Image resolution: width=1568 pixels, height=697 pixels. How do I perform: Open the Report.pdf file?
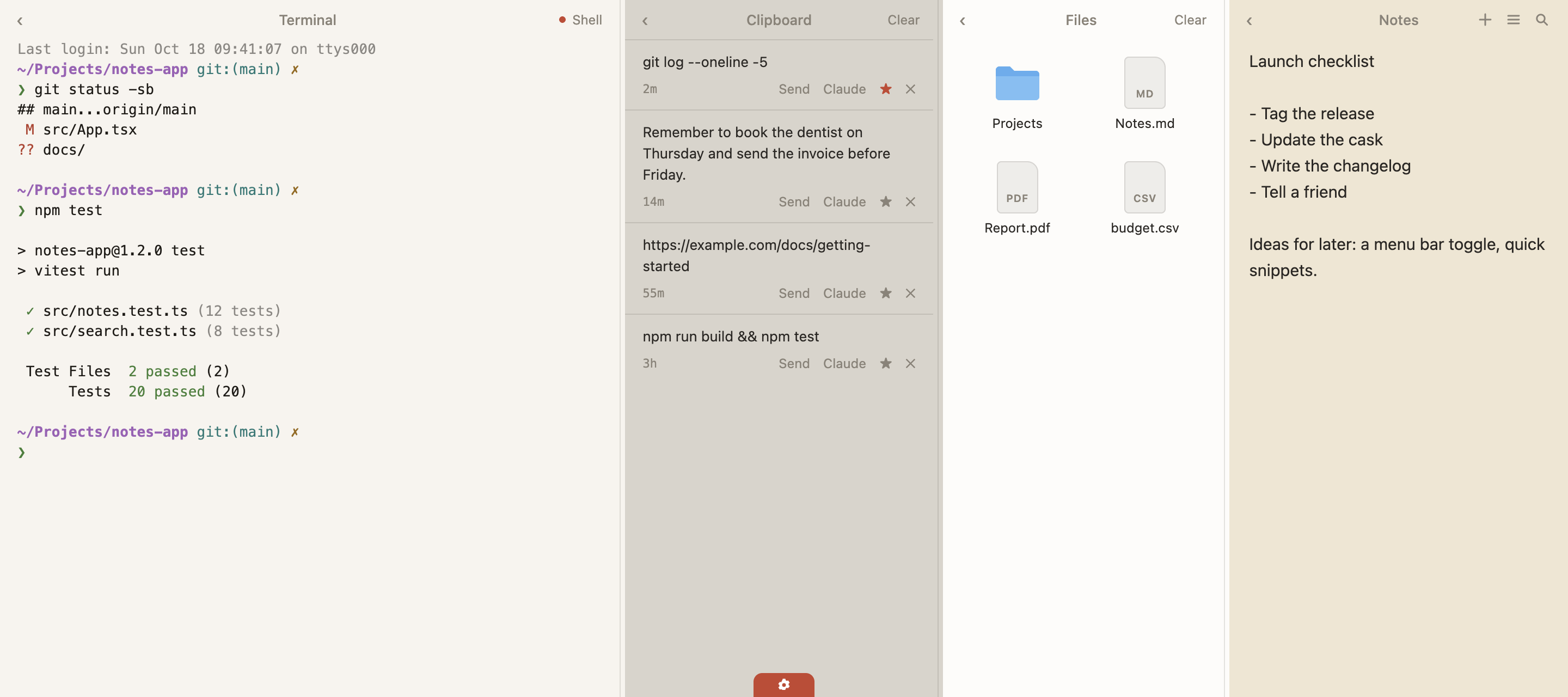[x=1016, y=199]
